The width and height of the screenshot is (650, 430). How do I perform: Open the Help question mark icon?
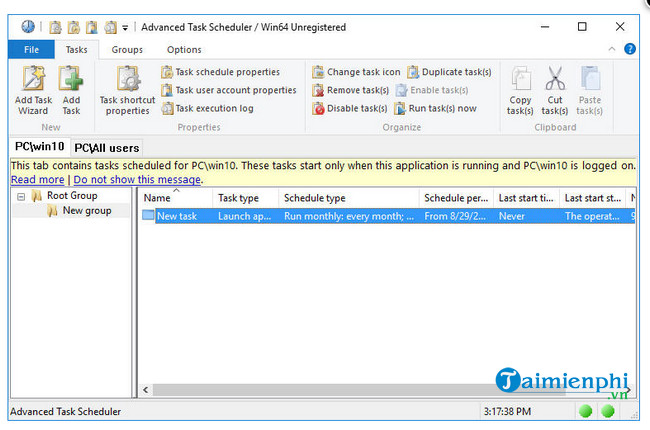(x=630, y=49)
